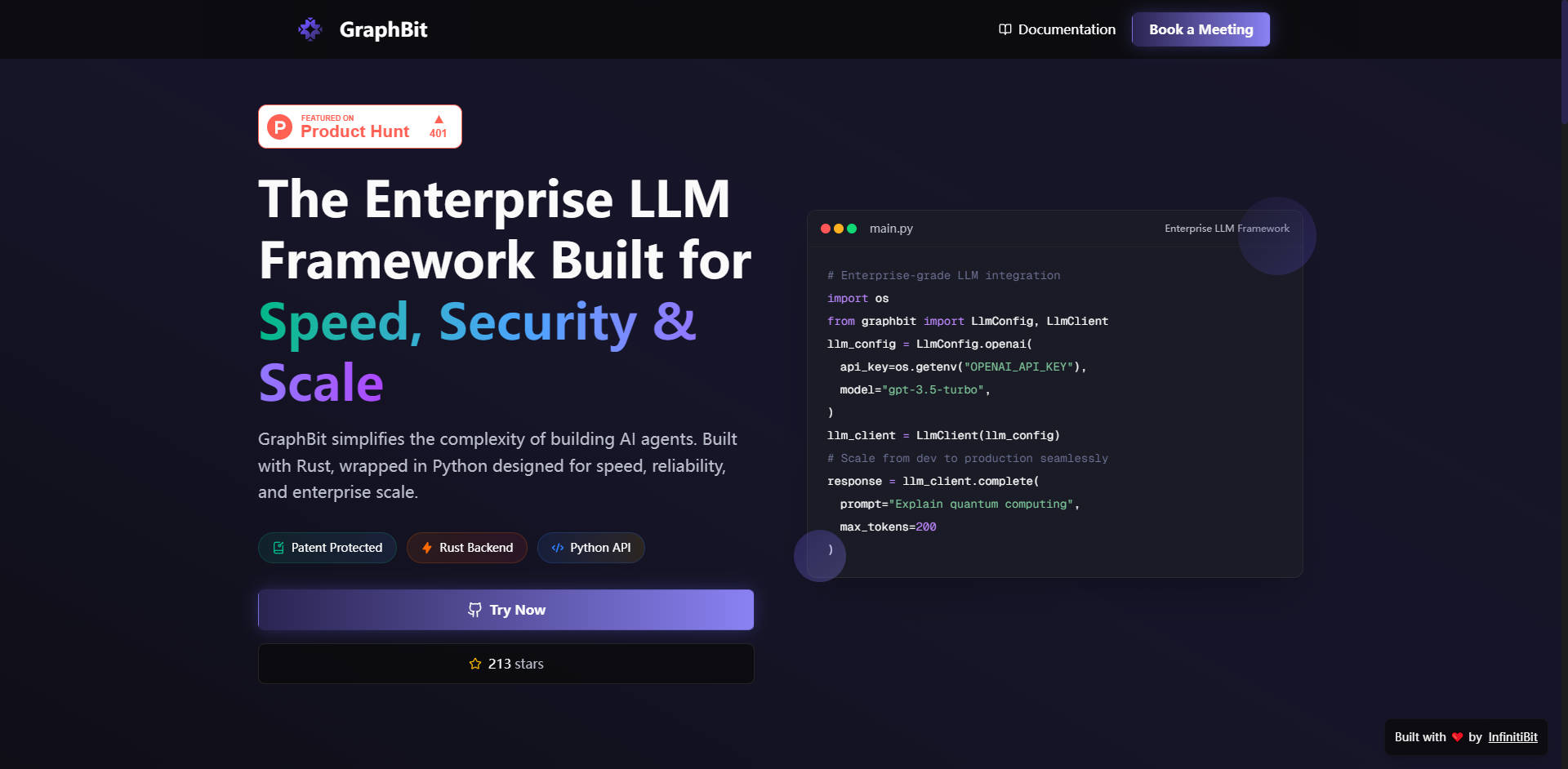Click the star icon beside 213 stars

(x=475, y=664)
